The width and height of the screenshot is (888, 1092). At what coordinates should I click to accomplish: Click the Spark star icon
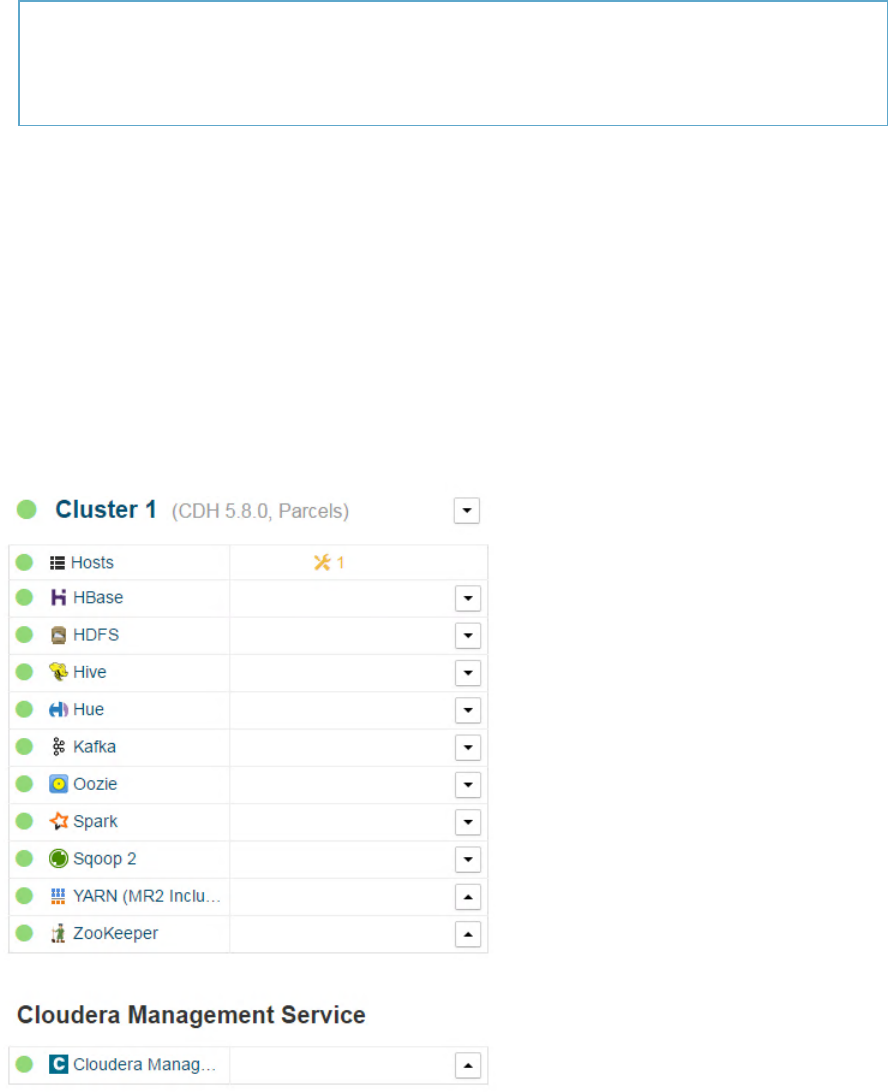click(x=58, y=822)
